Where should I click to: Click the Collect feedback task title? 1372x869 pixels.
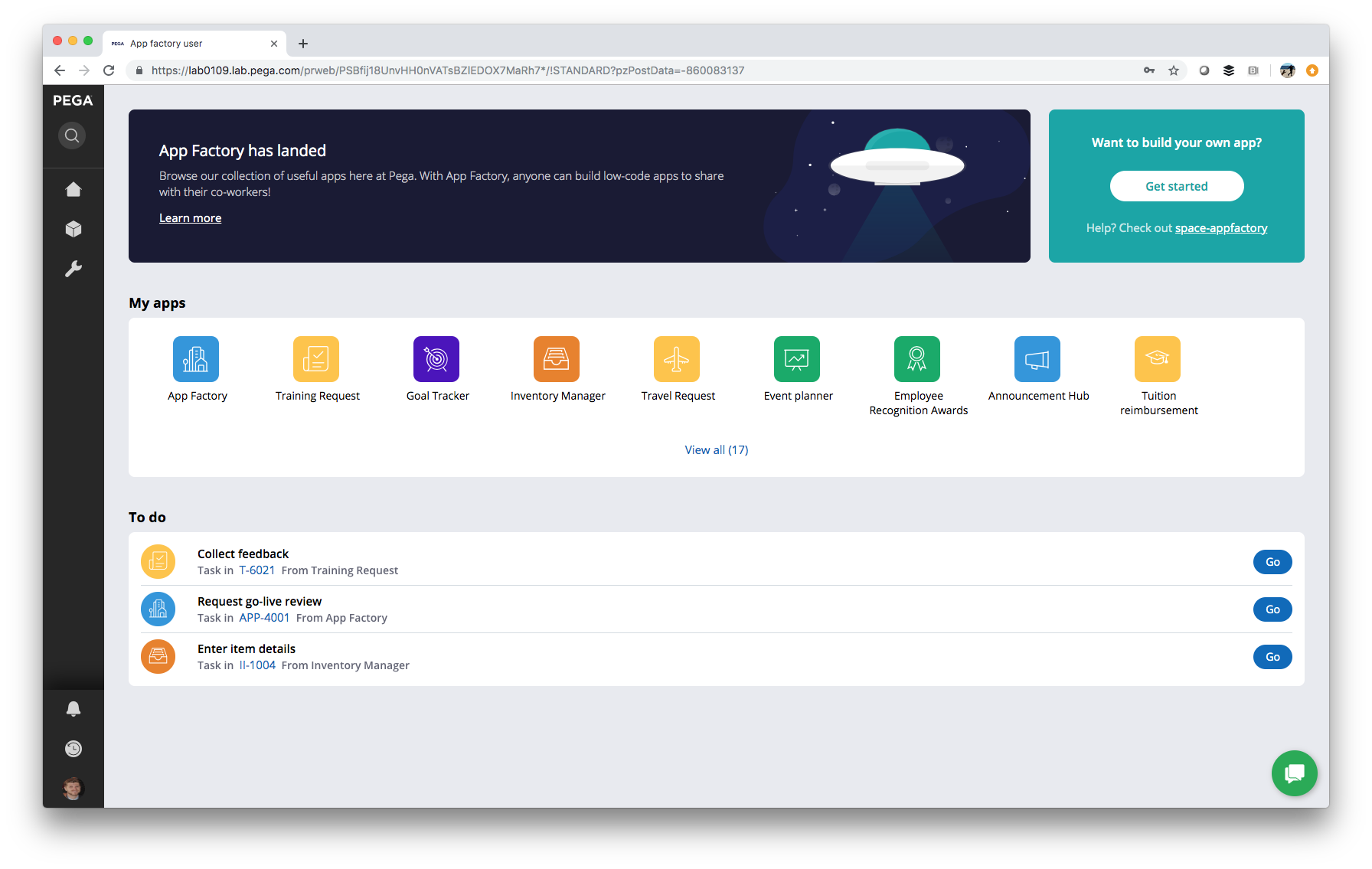[243, 554]
